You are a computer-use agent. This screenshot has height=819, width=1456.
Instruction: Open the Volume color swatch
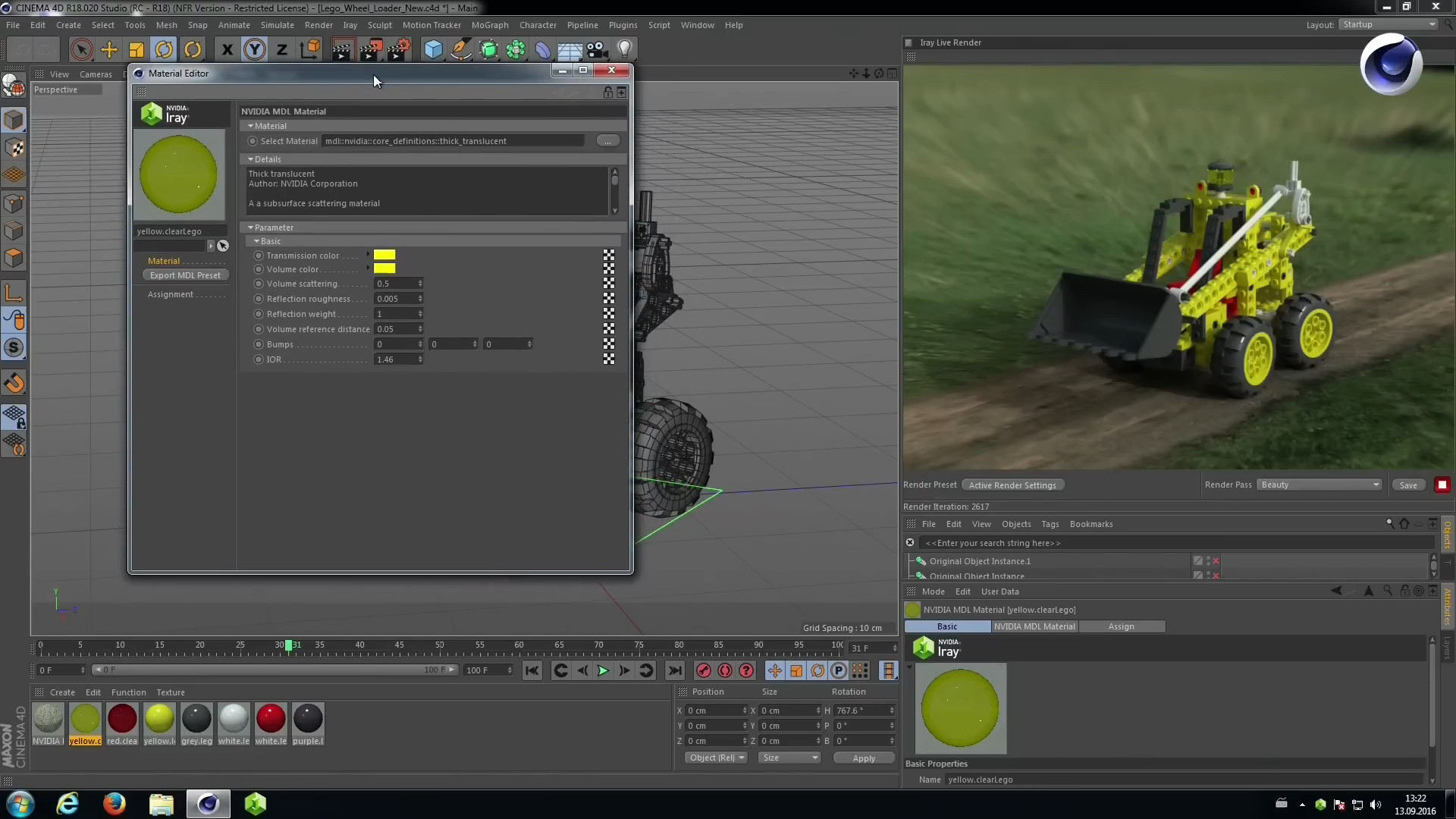[384, 268]
